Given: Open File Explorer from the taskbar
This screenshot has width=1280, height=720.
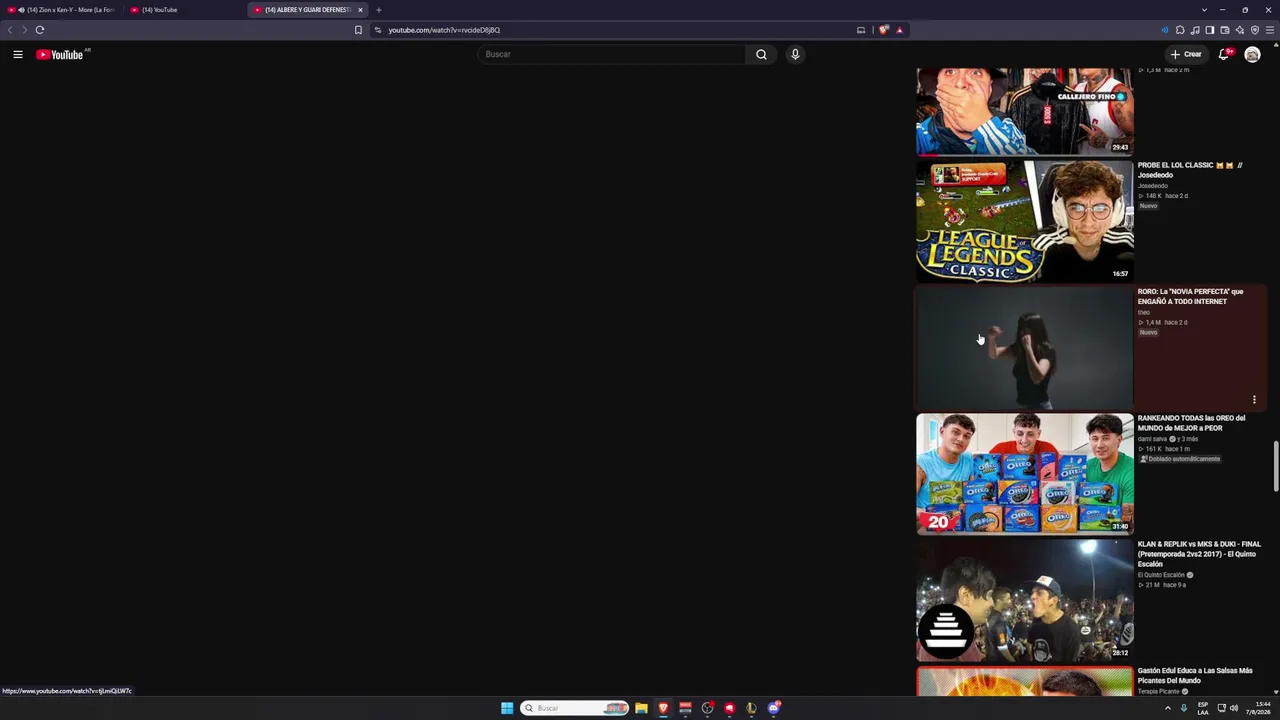Looking at the screenshot, I should point(641,708).
